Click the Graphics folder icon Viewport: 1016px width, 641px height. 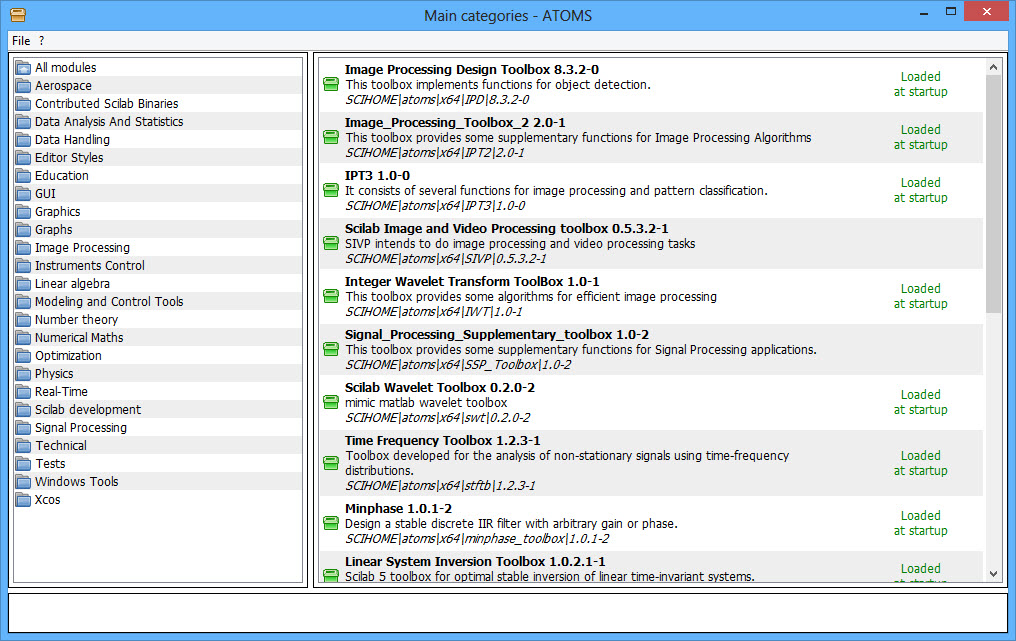pos(23,212)
